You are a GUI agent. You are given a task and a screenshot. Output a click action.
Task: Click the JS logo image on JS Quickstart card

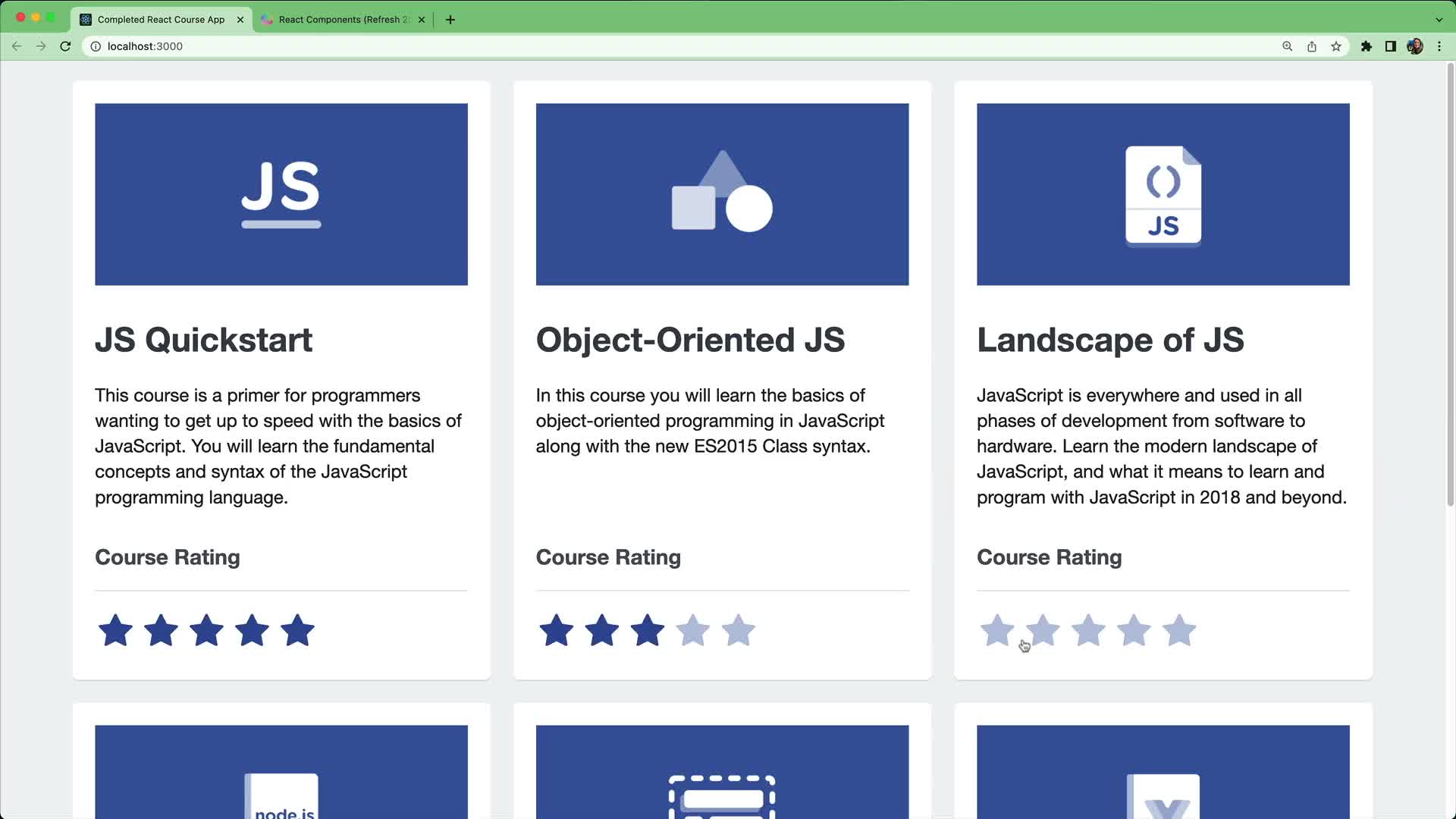(281, 193)
